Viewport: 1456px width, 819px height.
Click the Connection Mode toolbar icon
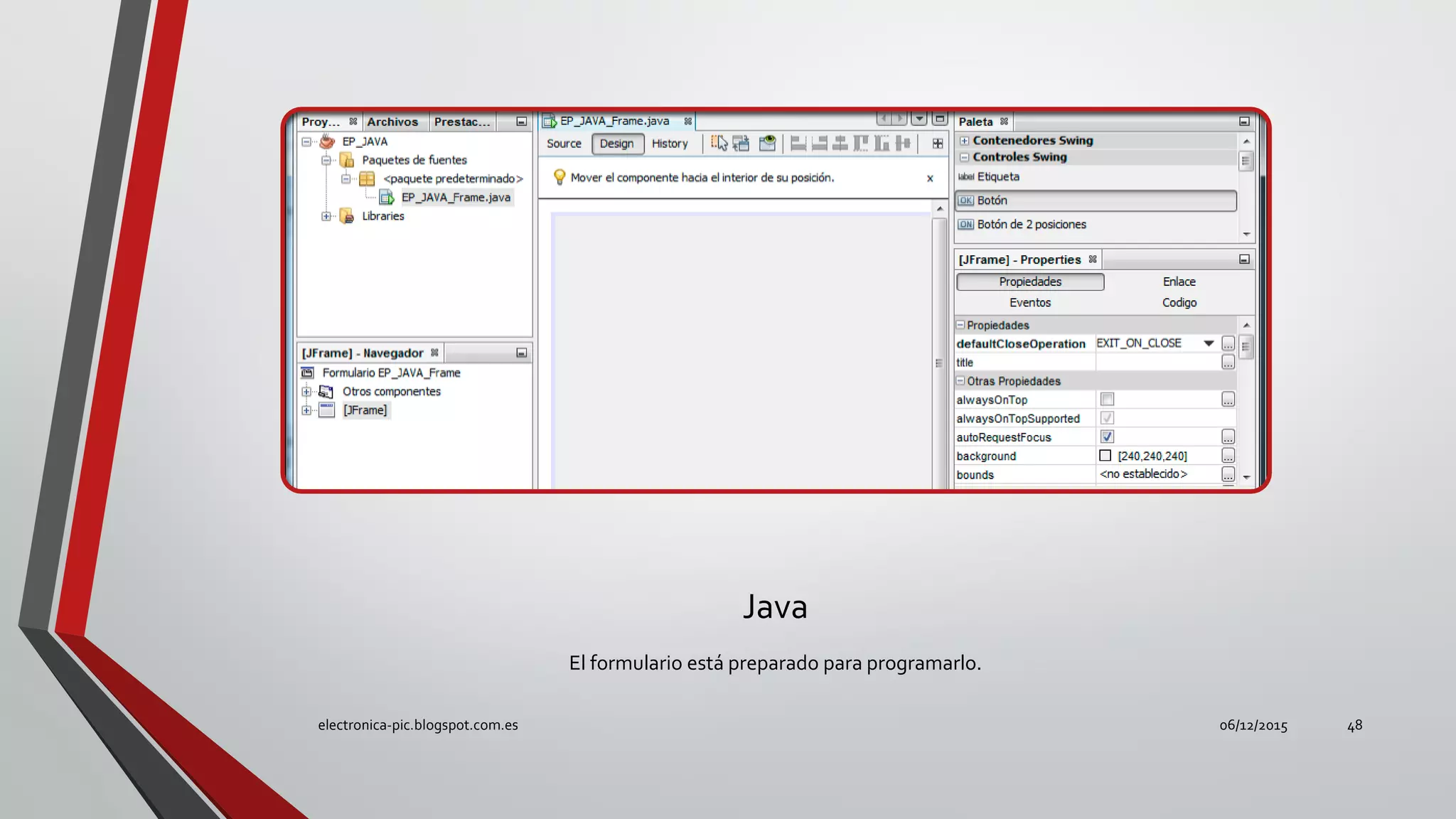pyautogui.click(x=741, y=144)
